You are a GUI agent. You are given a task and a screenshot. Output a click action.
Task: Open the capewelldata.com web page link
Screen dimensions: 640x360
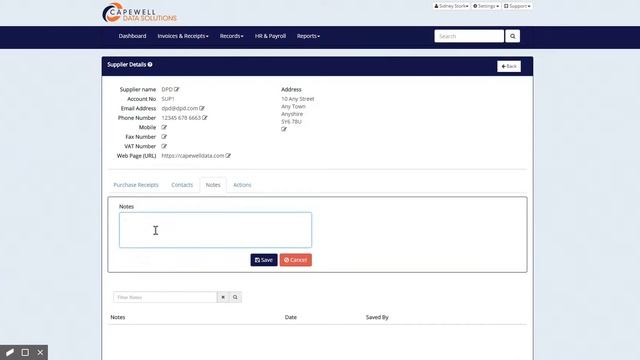[193, 156]
